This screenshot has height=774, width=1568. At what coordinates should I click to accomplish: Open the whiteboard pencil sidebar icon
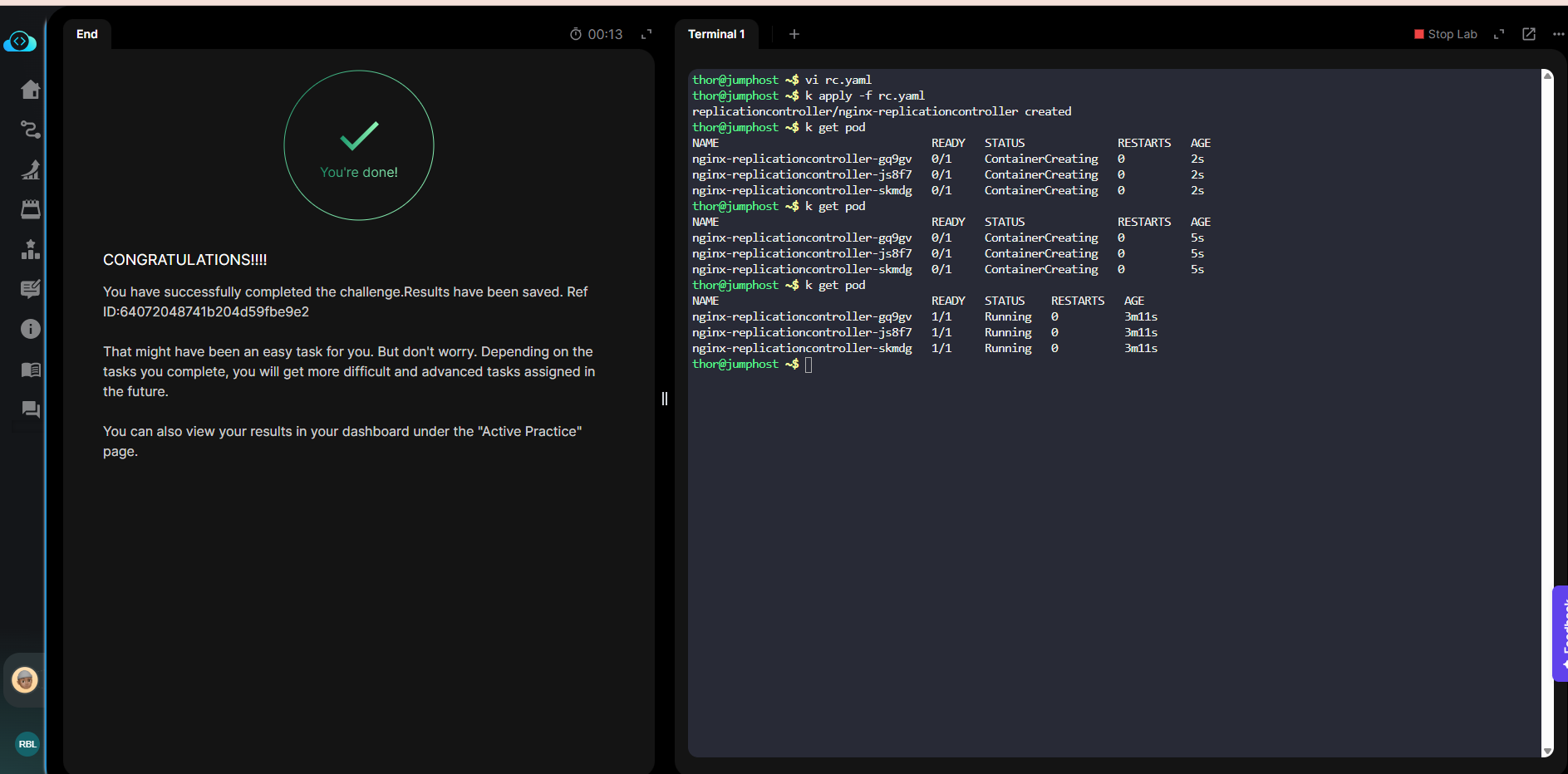[31, 289]
